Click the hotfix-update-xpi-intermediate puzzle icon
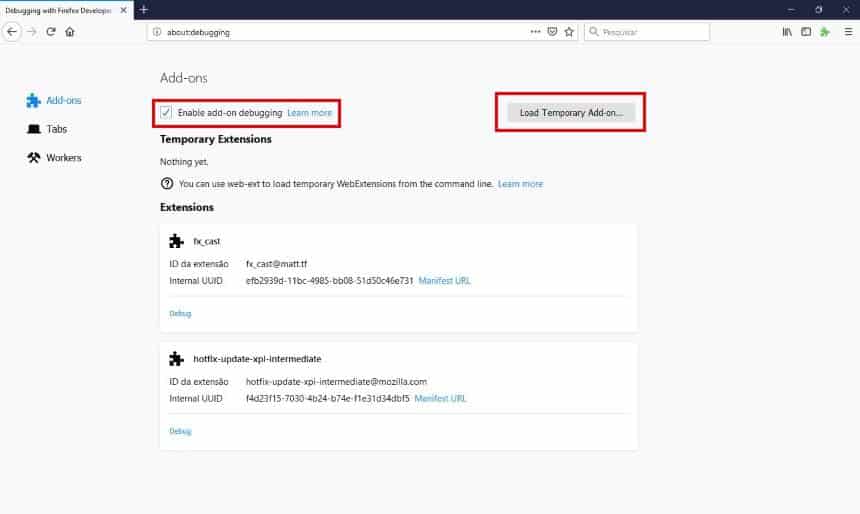860x514 pixels. [x=177, y=359]
